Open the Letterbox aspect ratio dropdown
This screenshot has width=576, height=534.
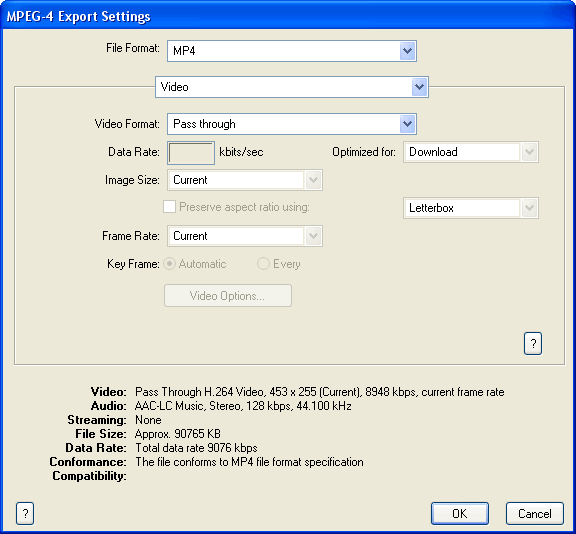coord(529,208)
